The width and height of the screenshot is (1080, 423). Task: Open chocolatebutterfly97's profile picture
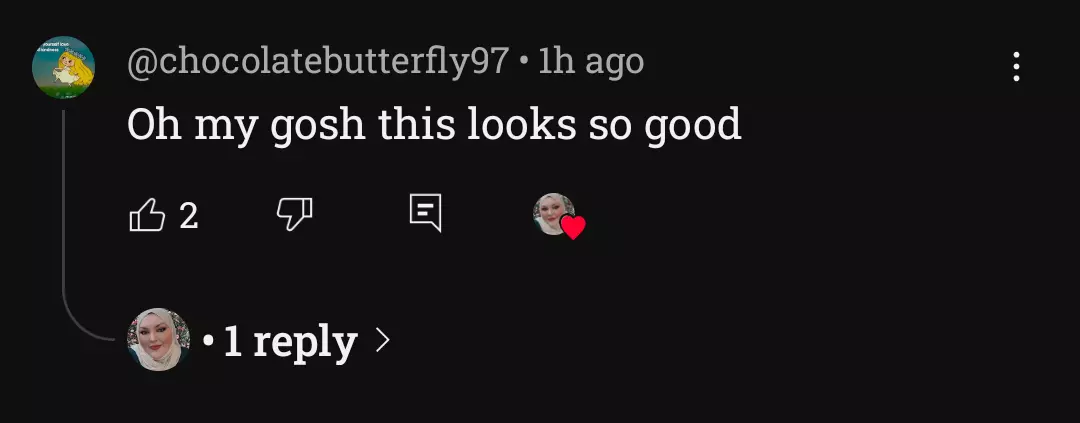[x=63, y=68]
